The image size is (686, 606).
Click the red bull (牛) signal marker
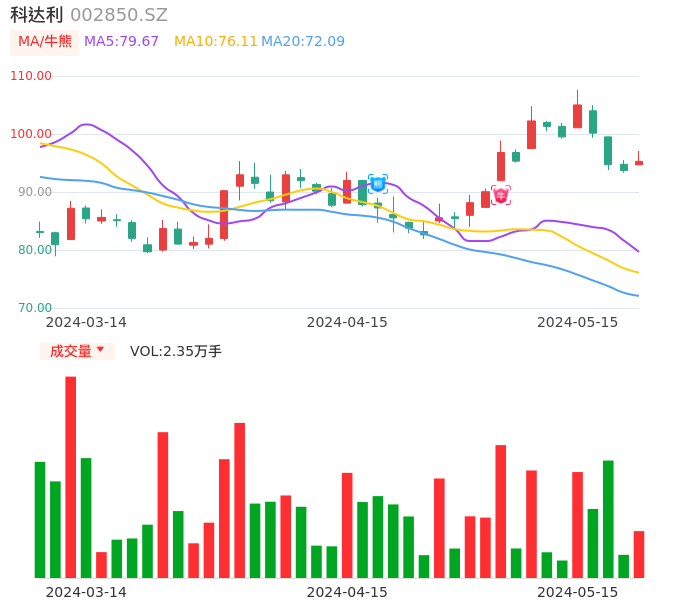[x=501, y=195]
